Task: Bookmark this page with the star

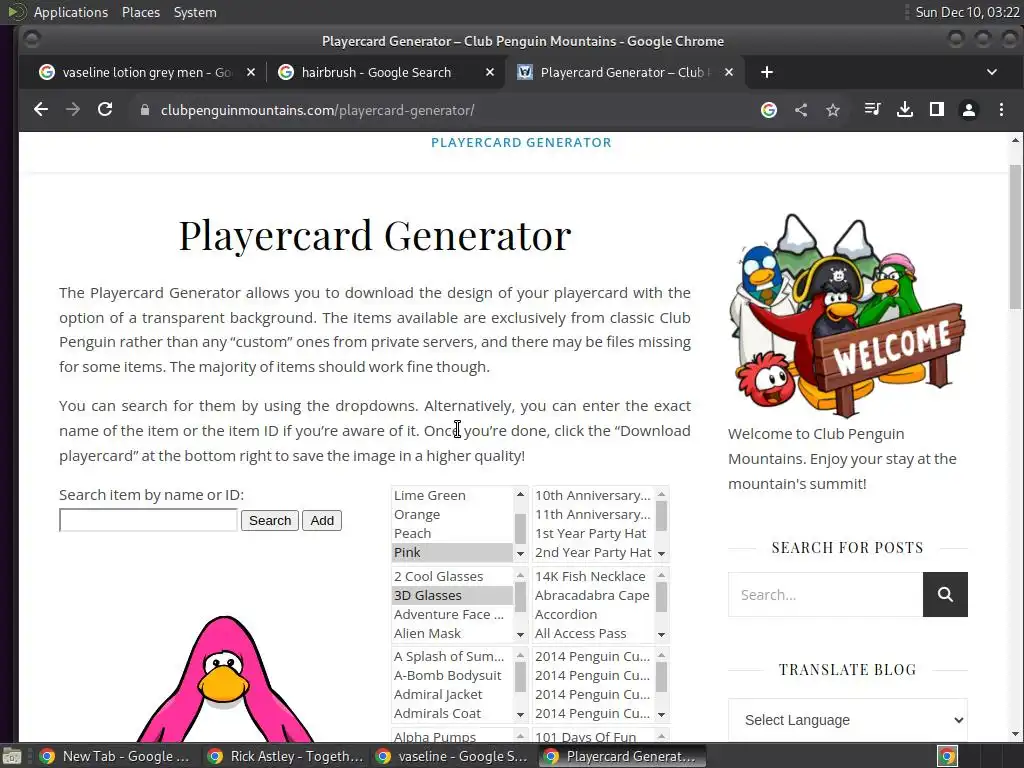Action: (833, 110)
